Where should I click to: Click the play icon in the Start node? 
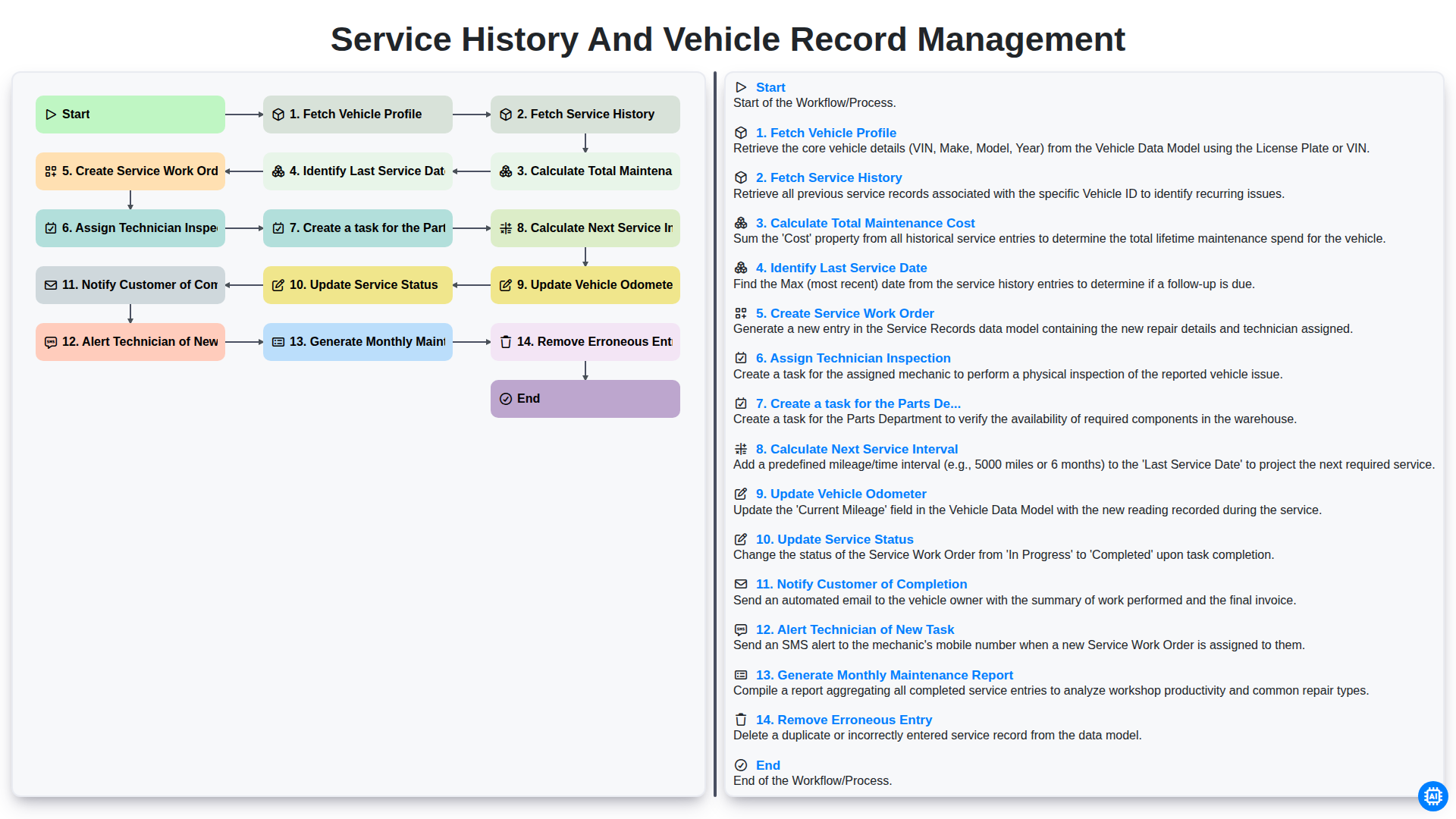[51, 115]
